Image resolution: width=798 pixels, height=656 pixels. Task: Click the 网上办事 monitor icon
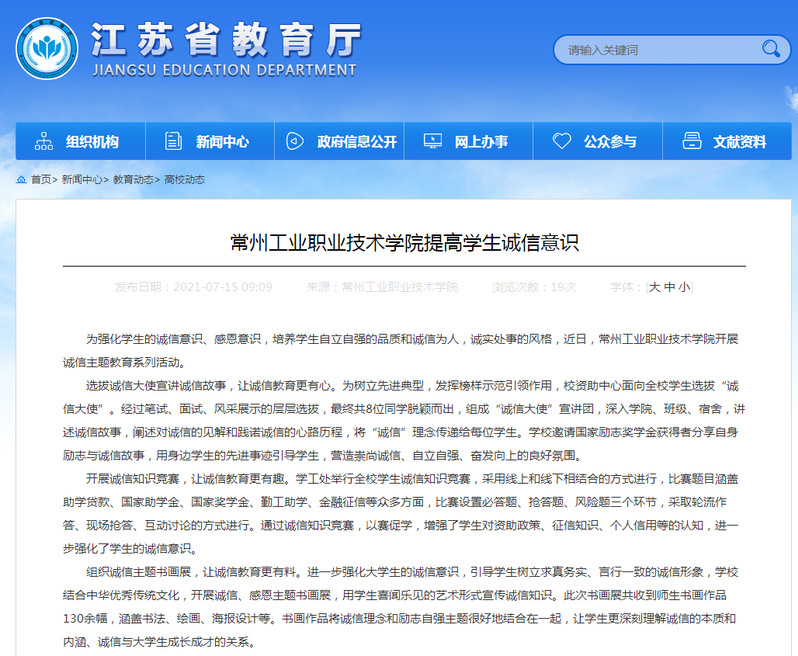coord(432,141)
